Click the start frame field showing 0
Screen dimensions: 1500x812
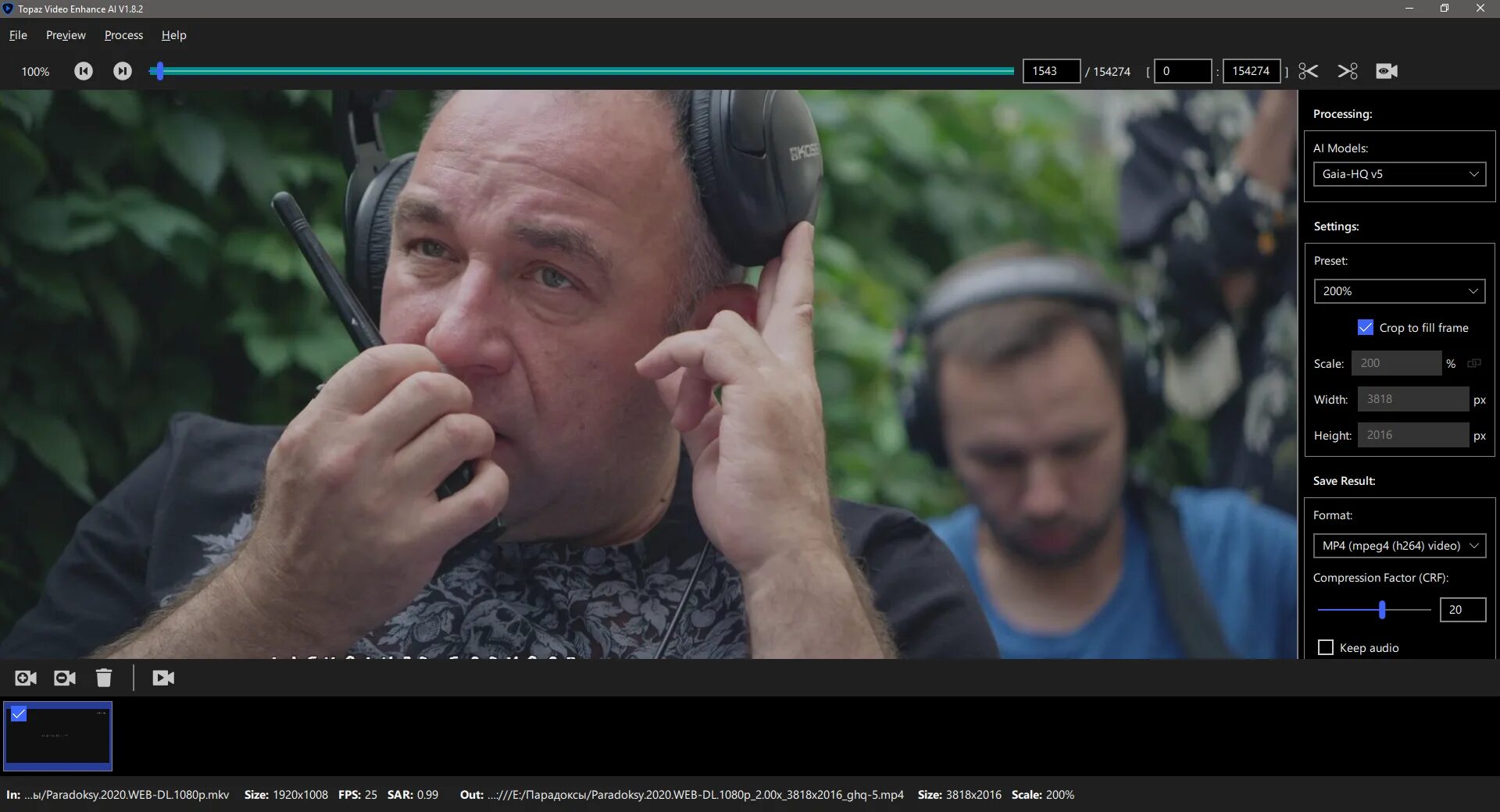coord(1183,71)
